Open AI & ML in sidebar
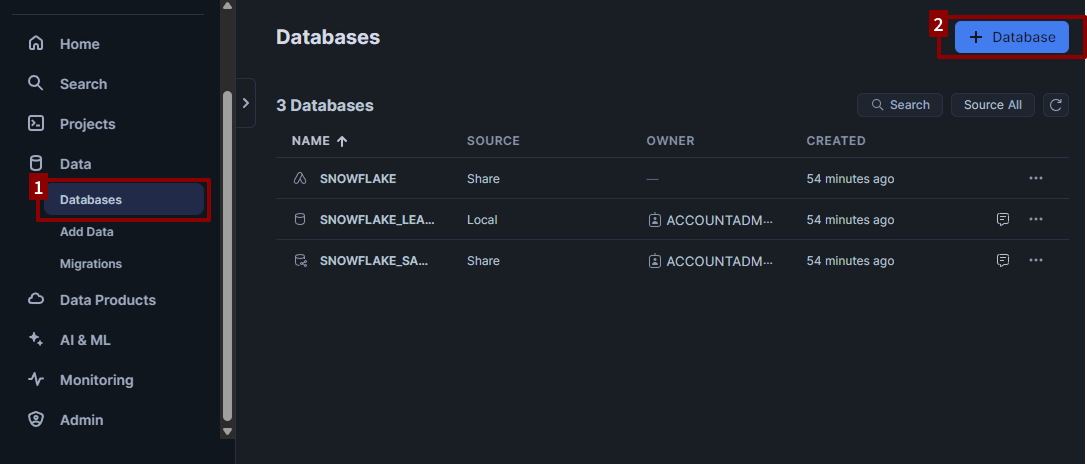 (85, 341)
